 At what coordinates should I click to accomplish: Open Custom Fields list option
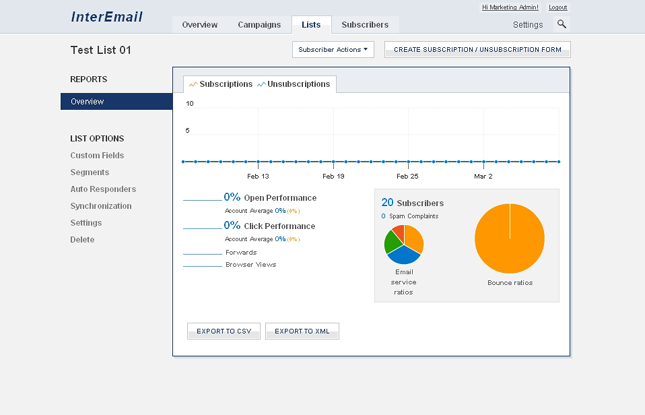(97, 155)
